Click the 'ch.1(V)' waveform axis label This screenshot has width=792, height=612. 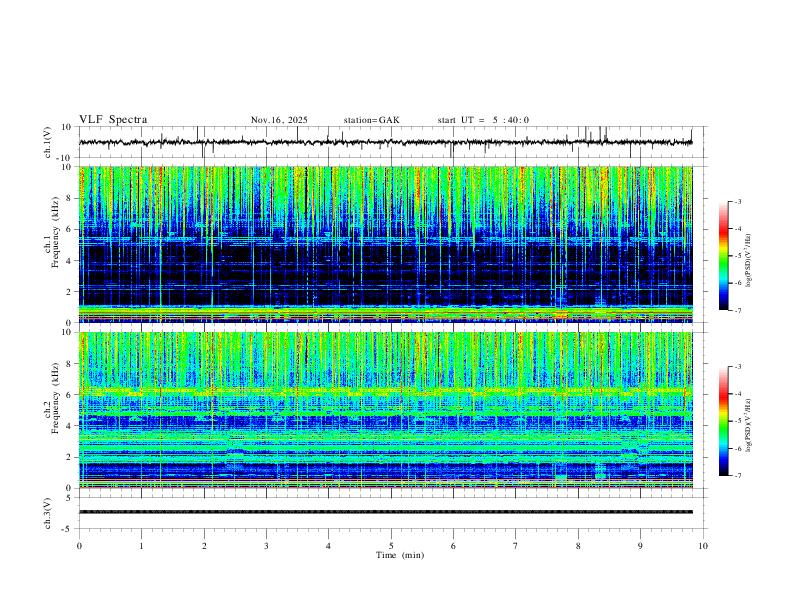[x=48, y=142]
